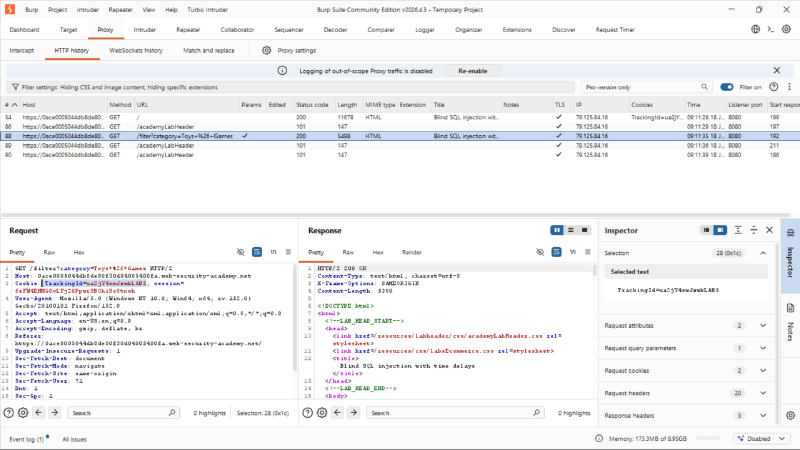Viewport: 800px width, 450px height.
Task: Switch to WebSockets history sub-tab
Action: 136,51
